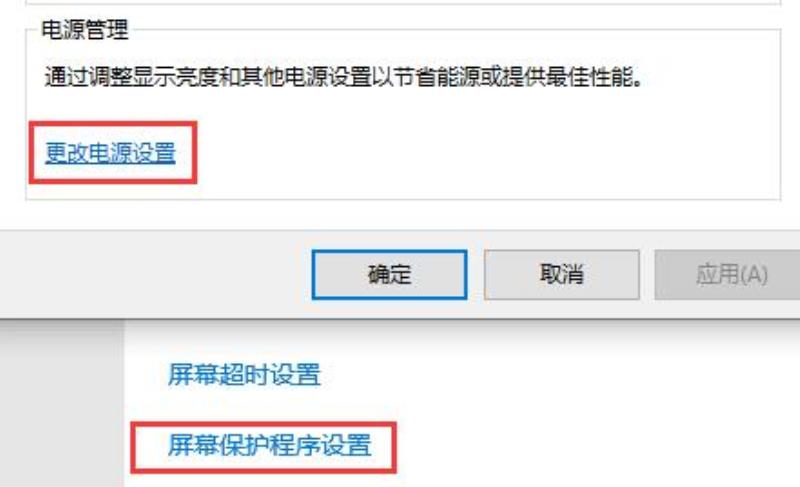Screen dimensions: 800x487
Task: Open the 更改电源设置 link
Action: [x=110, y=153]
